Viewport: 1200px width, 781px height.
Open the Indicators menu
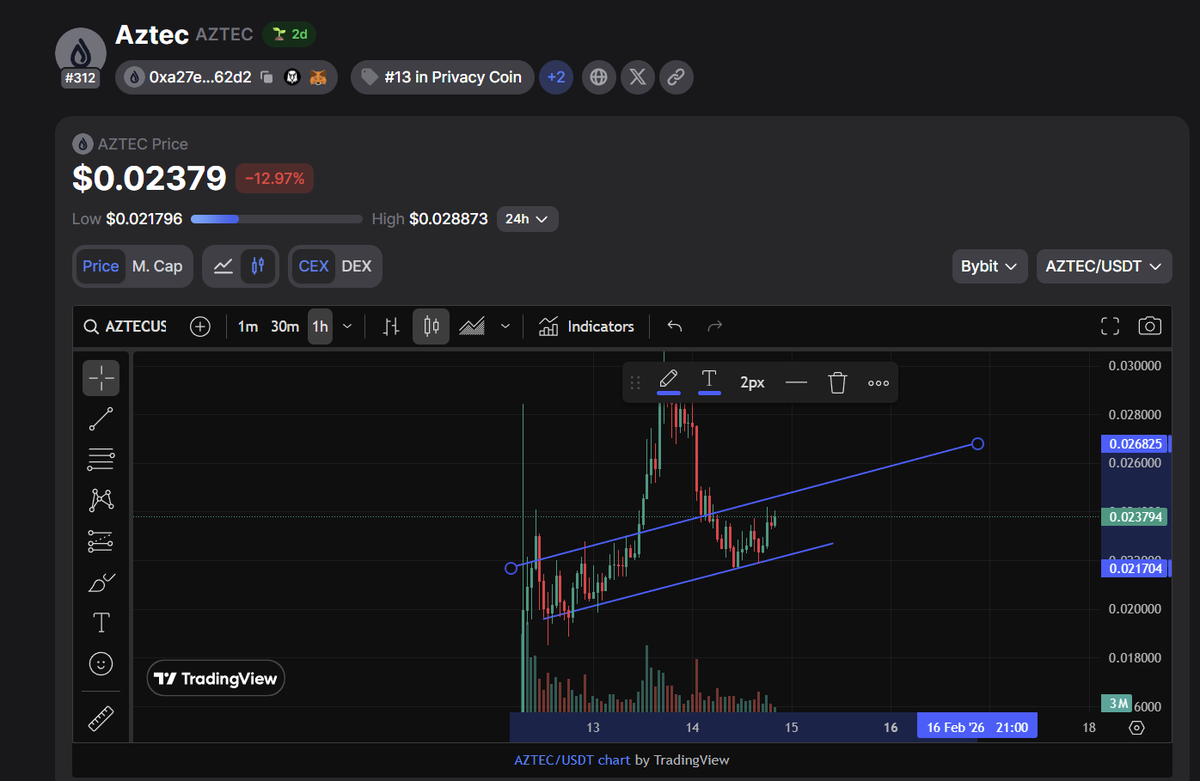(x=586, y=326)
